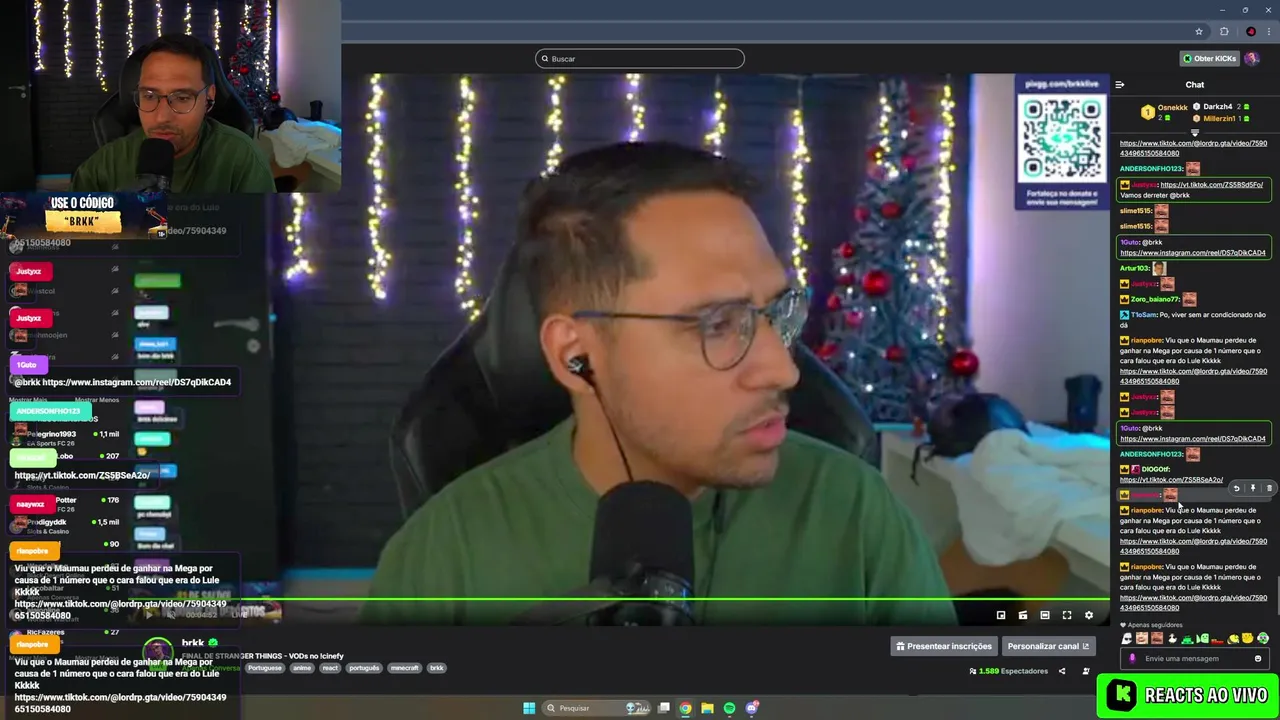Share the stream via share icon
Viewport: 1280px width, 720px height.
tap(1062, 671)
